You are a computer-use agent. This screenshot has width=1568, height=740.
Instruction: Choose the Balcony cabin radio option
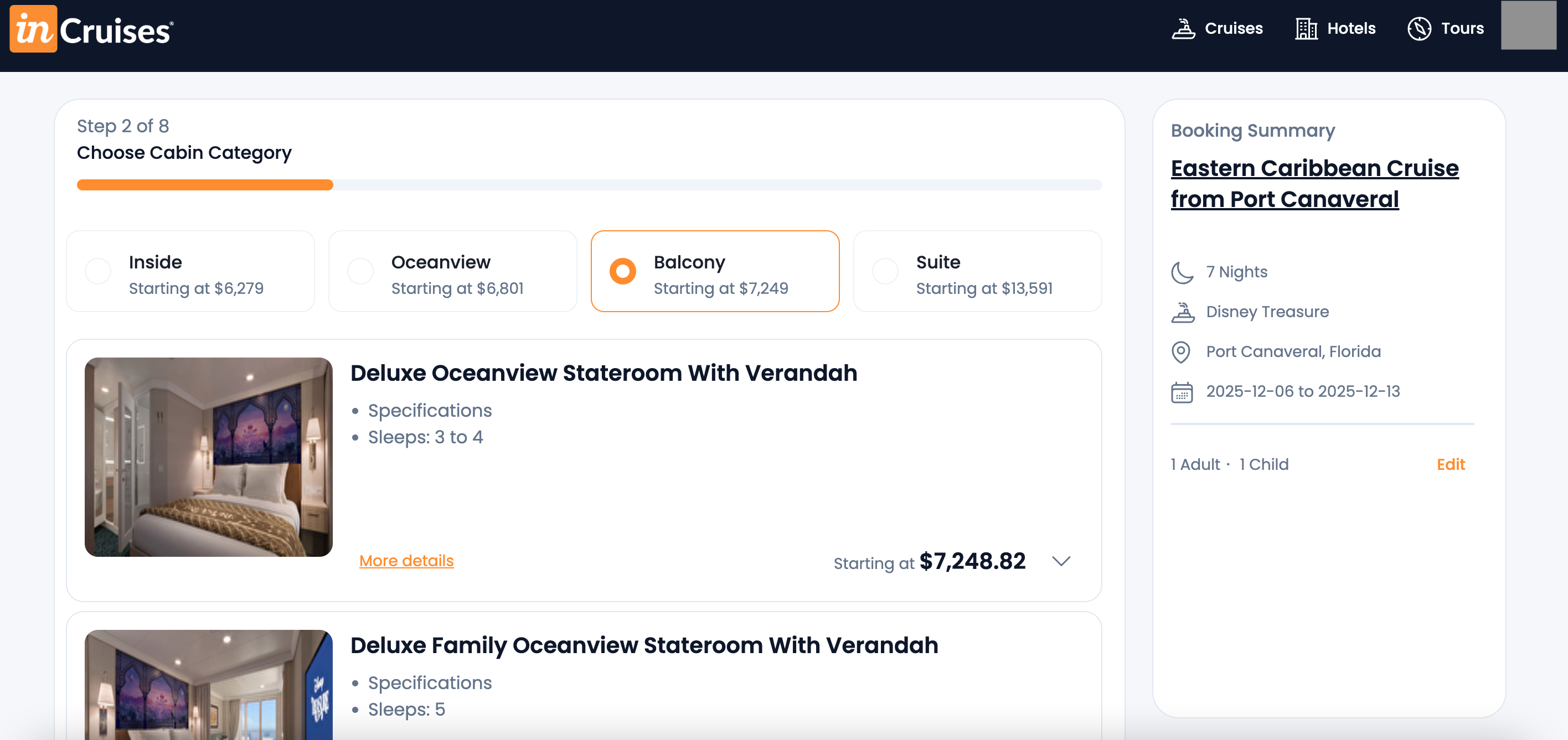[x=623, y=271]
